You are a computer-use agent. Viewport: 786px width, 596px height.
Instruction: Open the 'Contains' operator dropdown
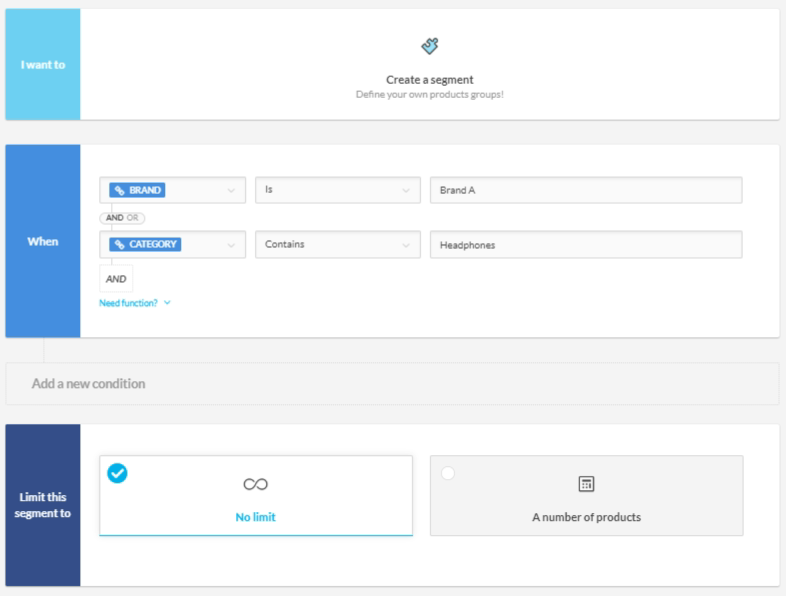(337, 245)
